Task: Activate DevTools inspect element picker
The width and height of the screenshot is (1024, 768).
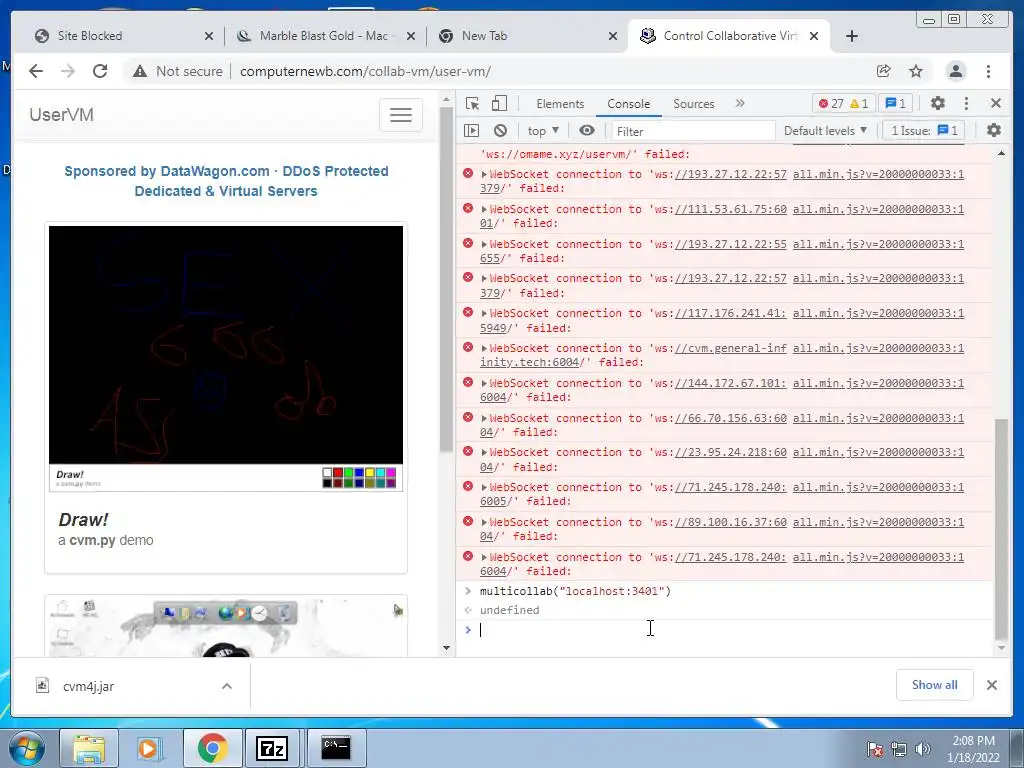Action: 473,103
